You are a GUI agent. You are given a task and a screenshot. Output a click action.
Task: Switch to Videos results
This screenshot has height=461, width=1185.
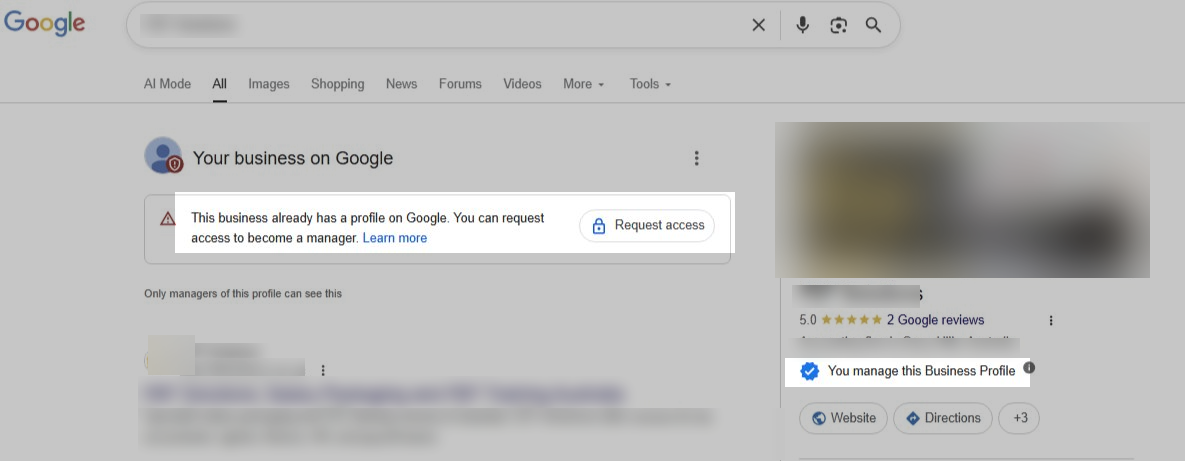click(x=522, y=84)
